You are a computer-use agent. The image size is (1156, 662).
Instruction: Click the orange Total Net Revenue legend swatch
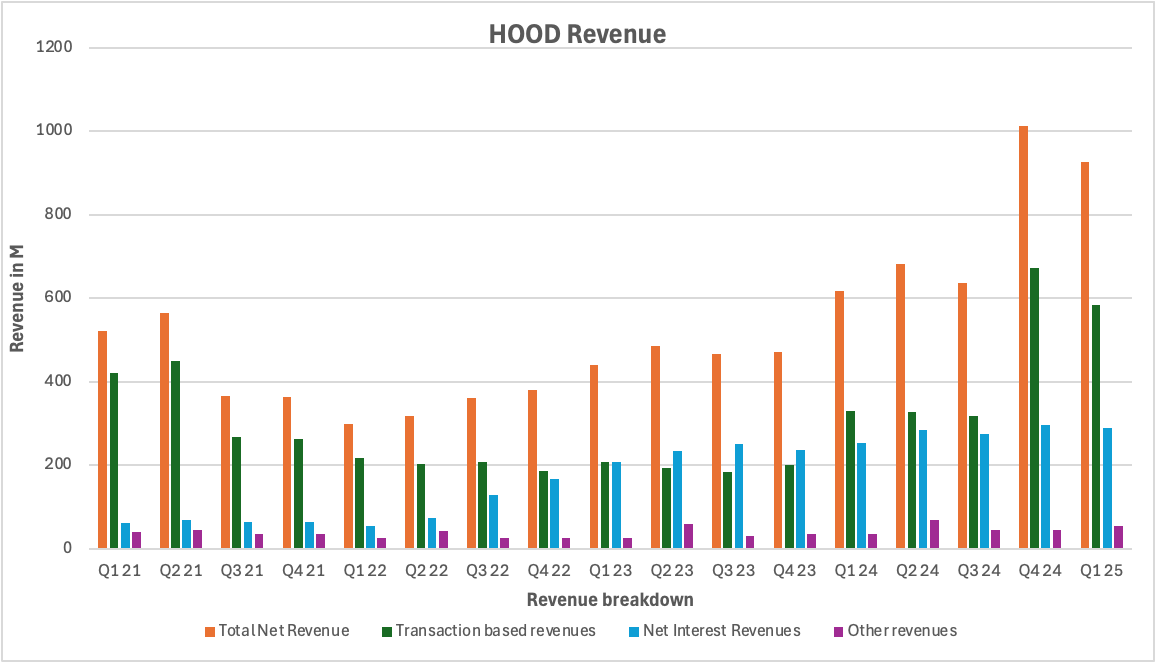click(x=210, y=632)
